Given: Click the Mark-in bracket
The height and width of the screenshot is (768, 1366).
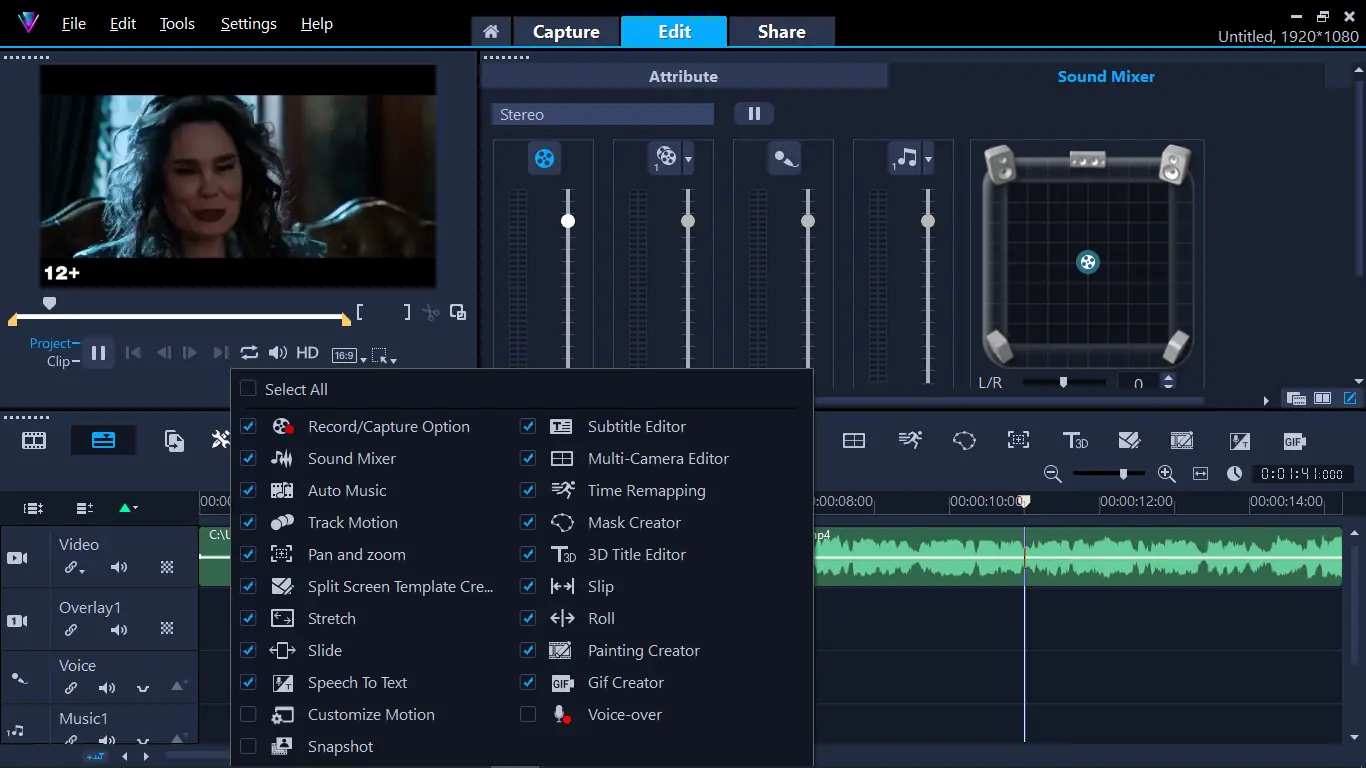Looking at the screenshot, I should (361, 312).
